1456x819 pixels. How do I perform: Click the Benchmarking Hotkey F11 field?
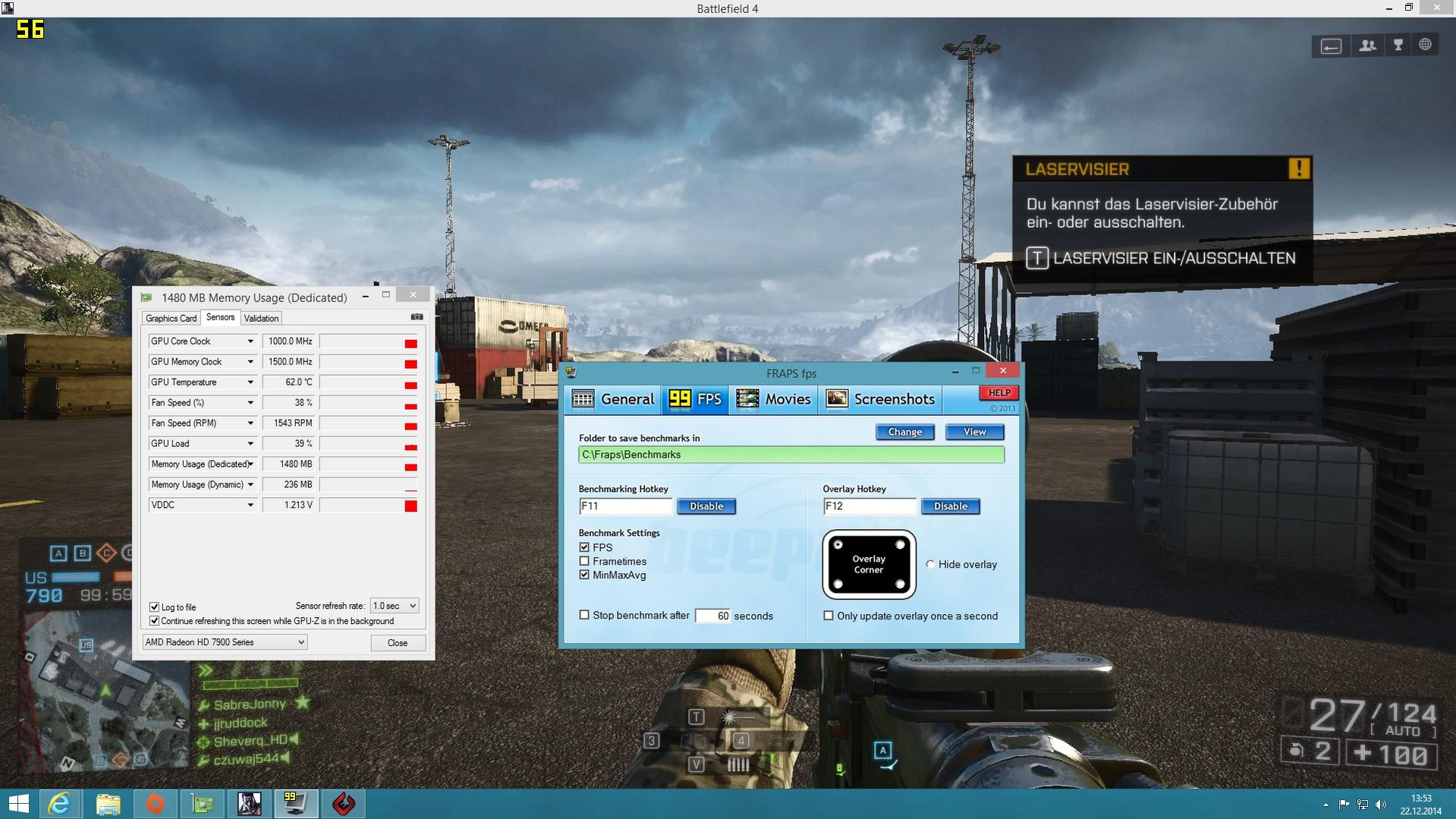point(625,506)
